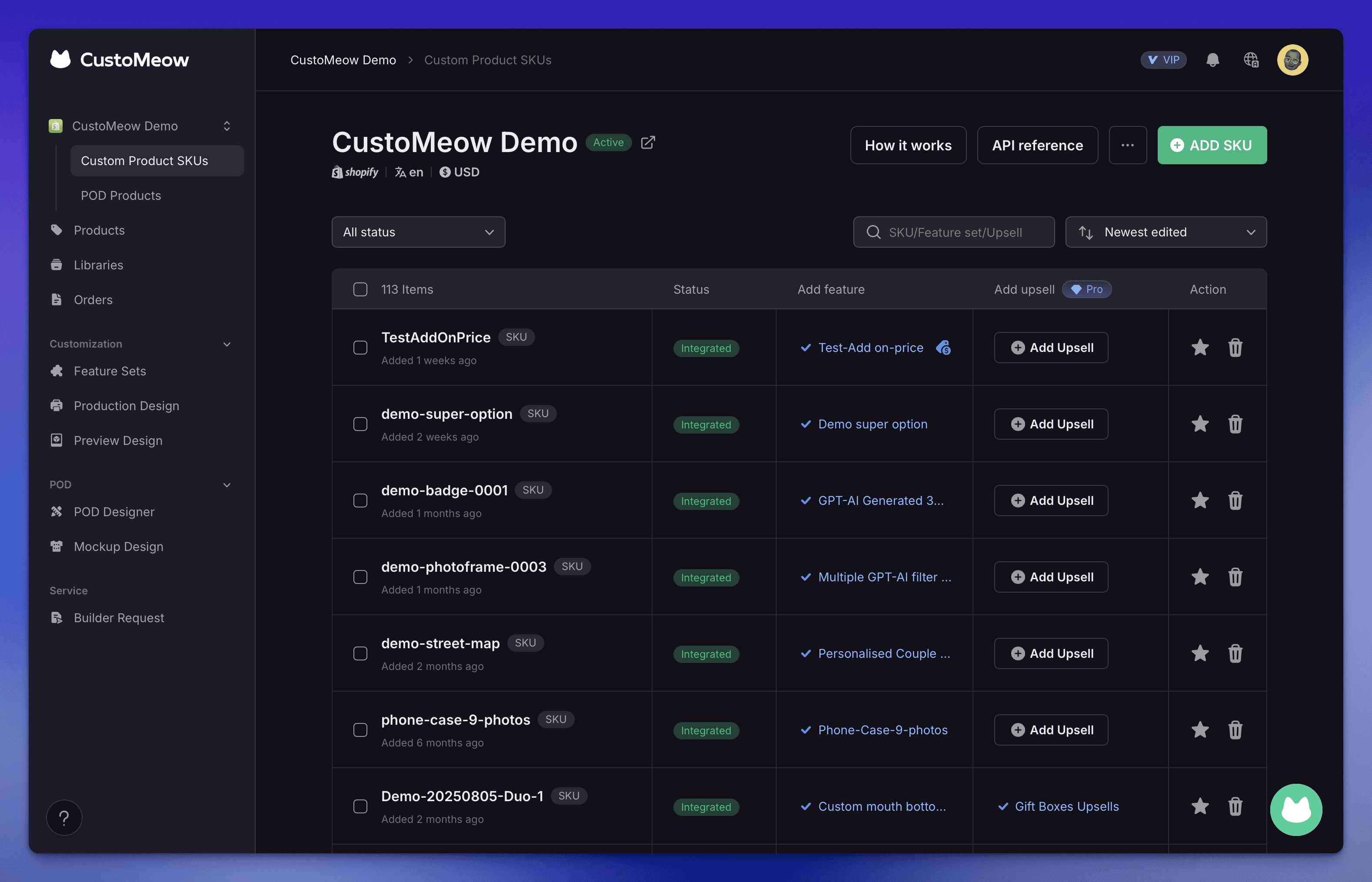The width and height of the screenshot is (1372, 882).
Task: Delete the demo-badge-0001 SKU via trash icon
Action: click(x=1235, y=501)
